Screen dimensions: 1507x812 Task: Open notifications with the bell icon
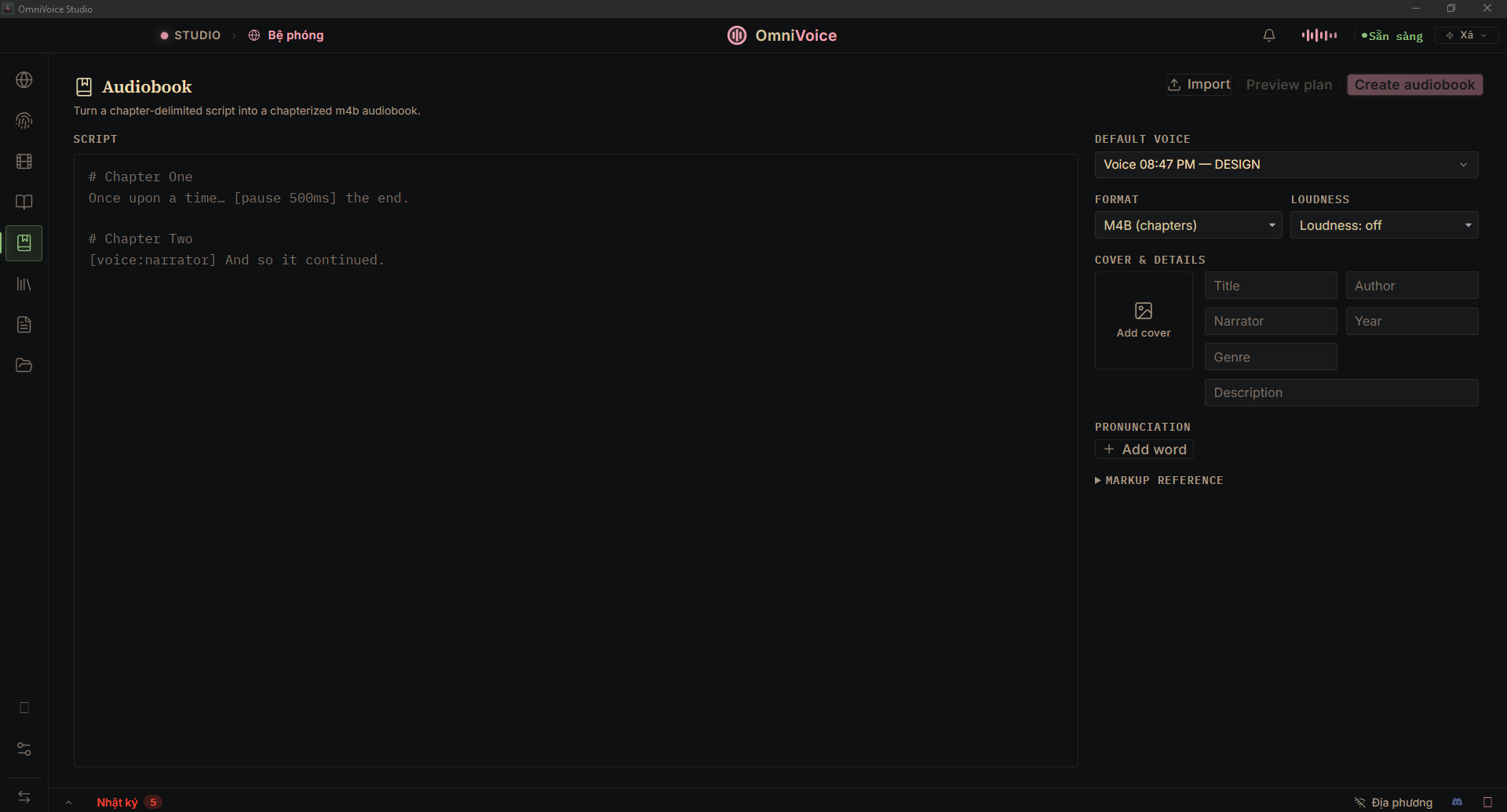[1269, 35]
